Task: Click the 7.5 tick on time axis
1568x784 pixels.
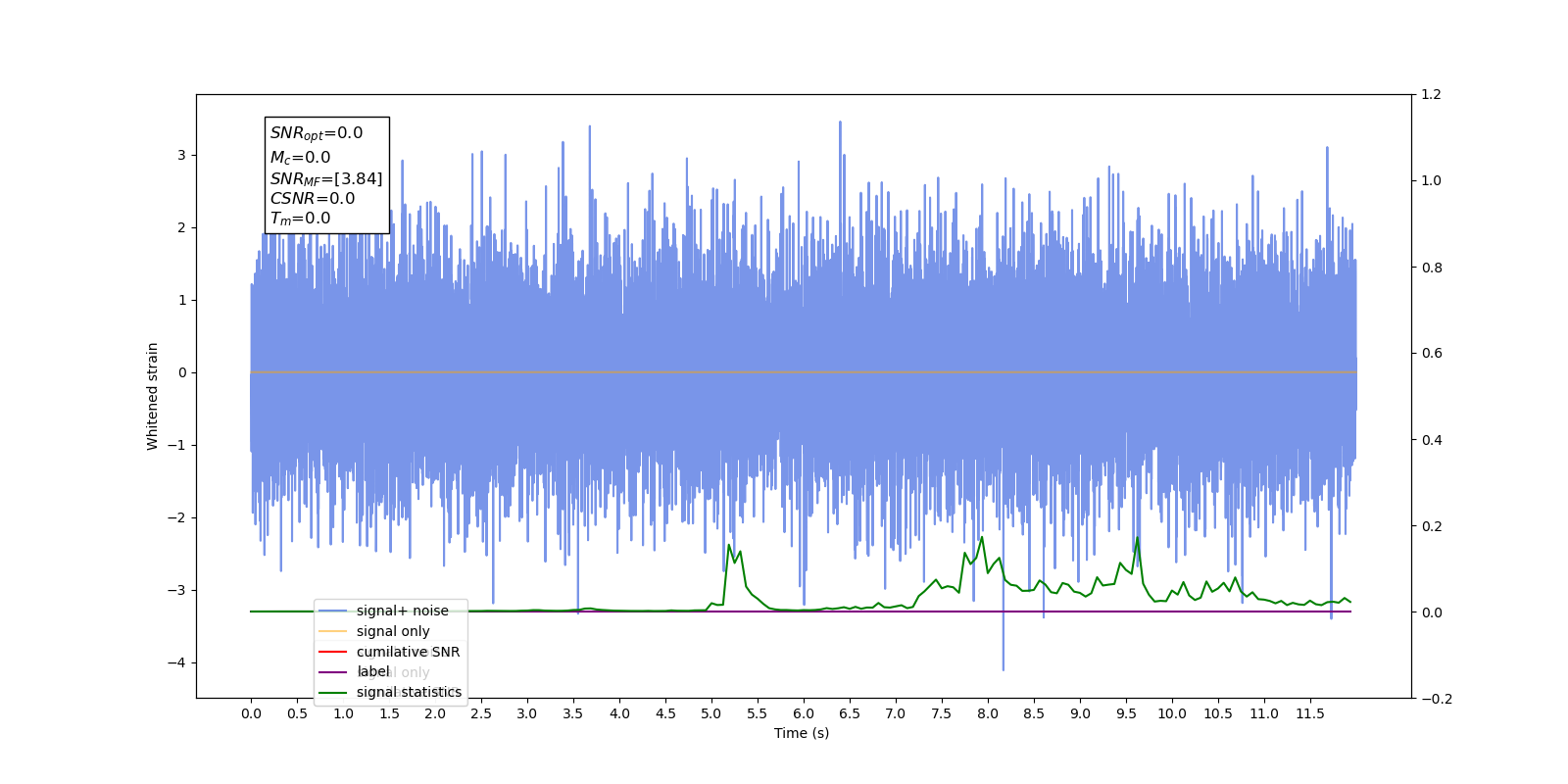Action: [x=942, y=713]
